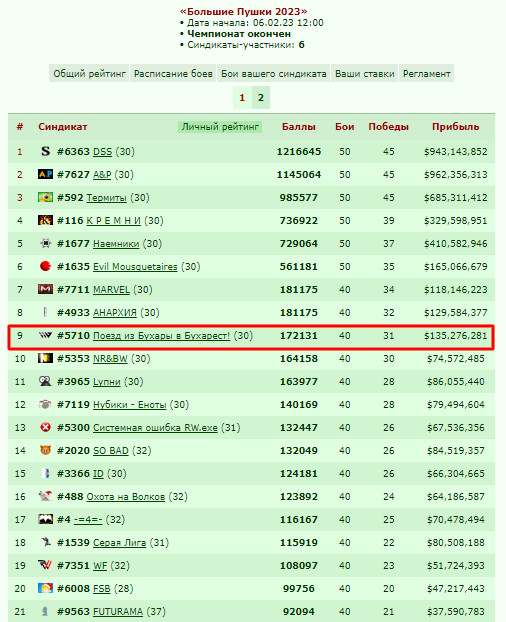Click the SO BAD syndicate emblem icon
506x622 pixels.
coord(46,450)
